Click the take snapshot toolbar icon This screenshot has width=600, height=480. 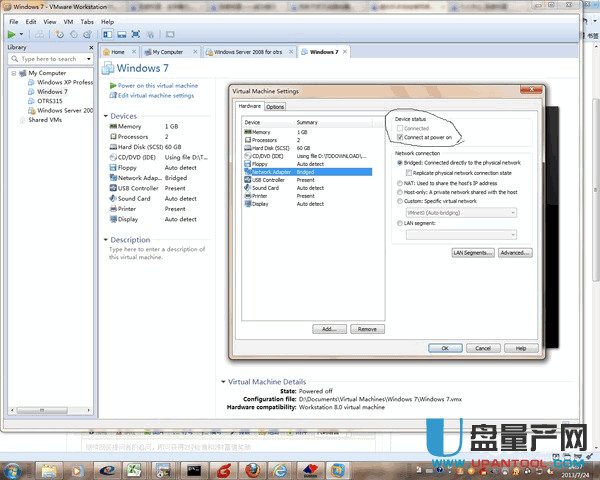coord(59,34)
